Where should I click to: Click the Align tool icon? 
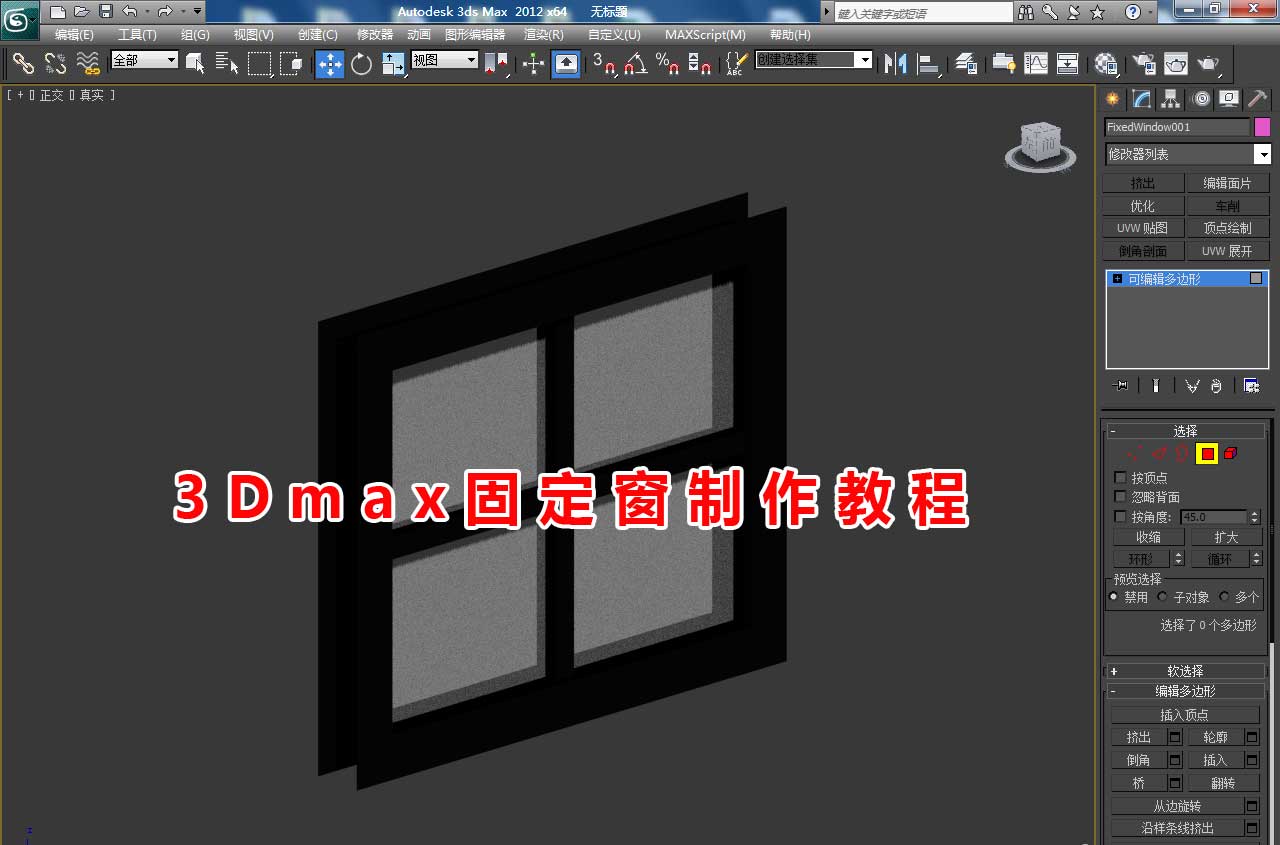929,63
